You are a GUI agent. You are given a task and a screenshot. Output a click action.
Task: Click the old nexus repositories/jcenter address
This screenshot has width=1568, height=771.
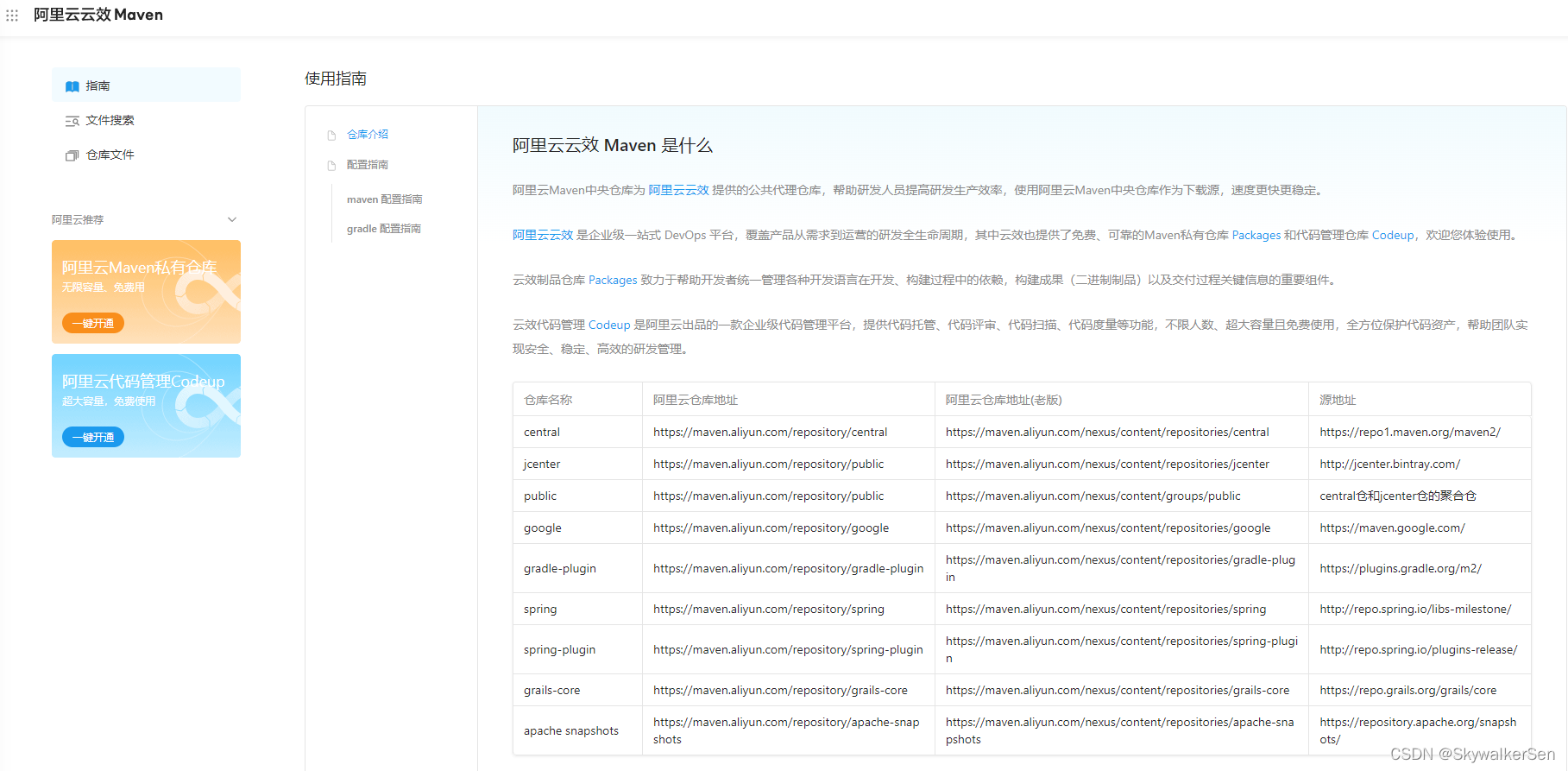(x=1107, y=464)
